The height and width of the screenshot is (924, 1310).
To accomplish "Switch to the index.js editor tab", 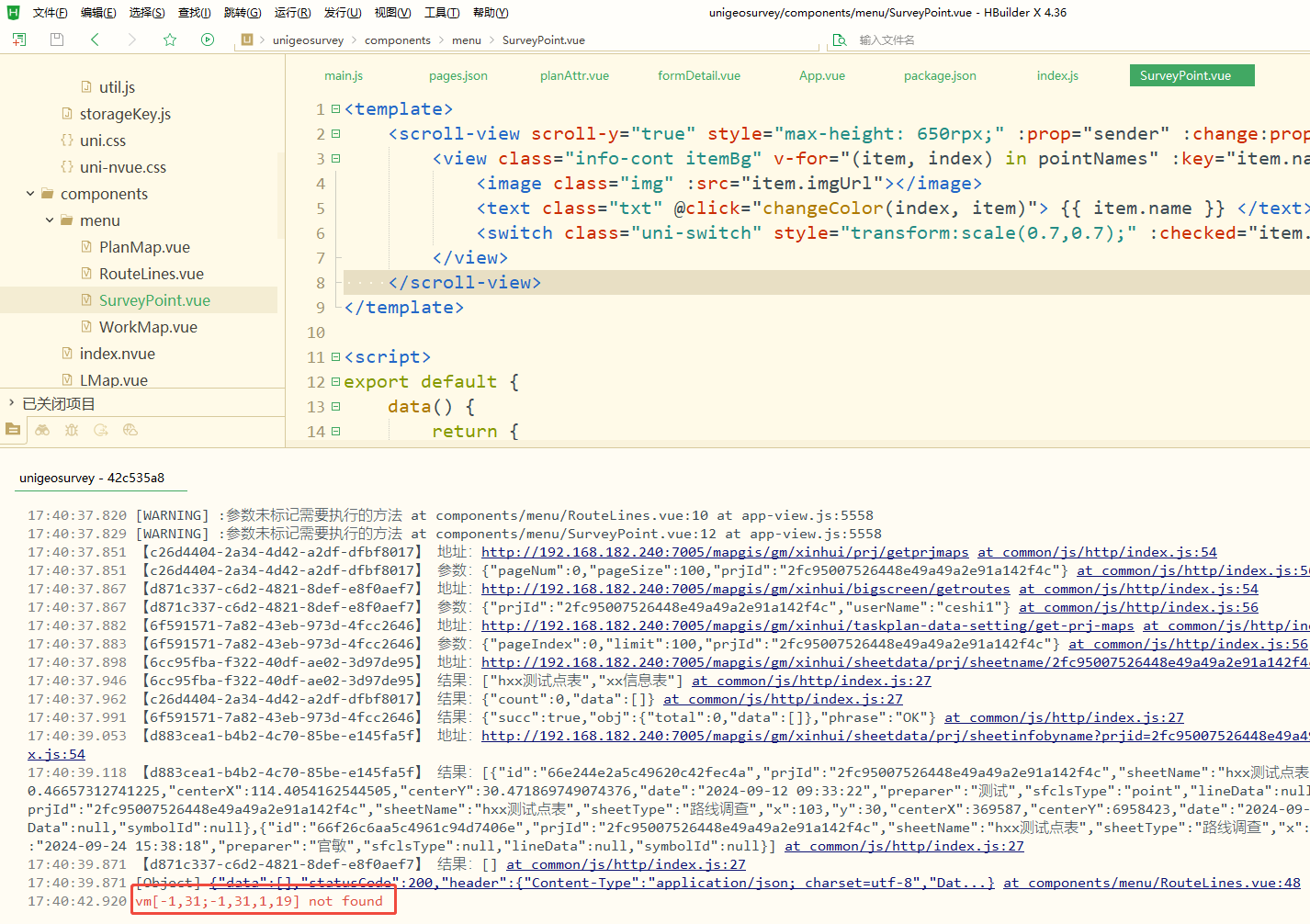I will [1057, 75].
